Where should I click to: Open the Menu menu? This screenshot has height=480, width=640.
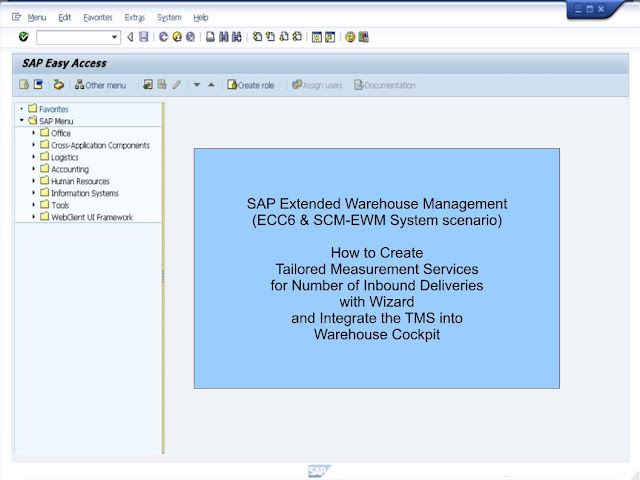[x=37, y=18]
